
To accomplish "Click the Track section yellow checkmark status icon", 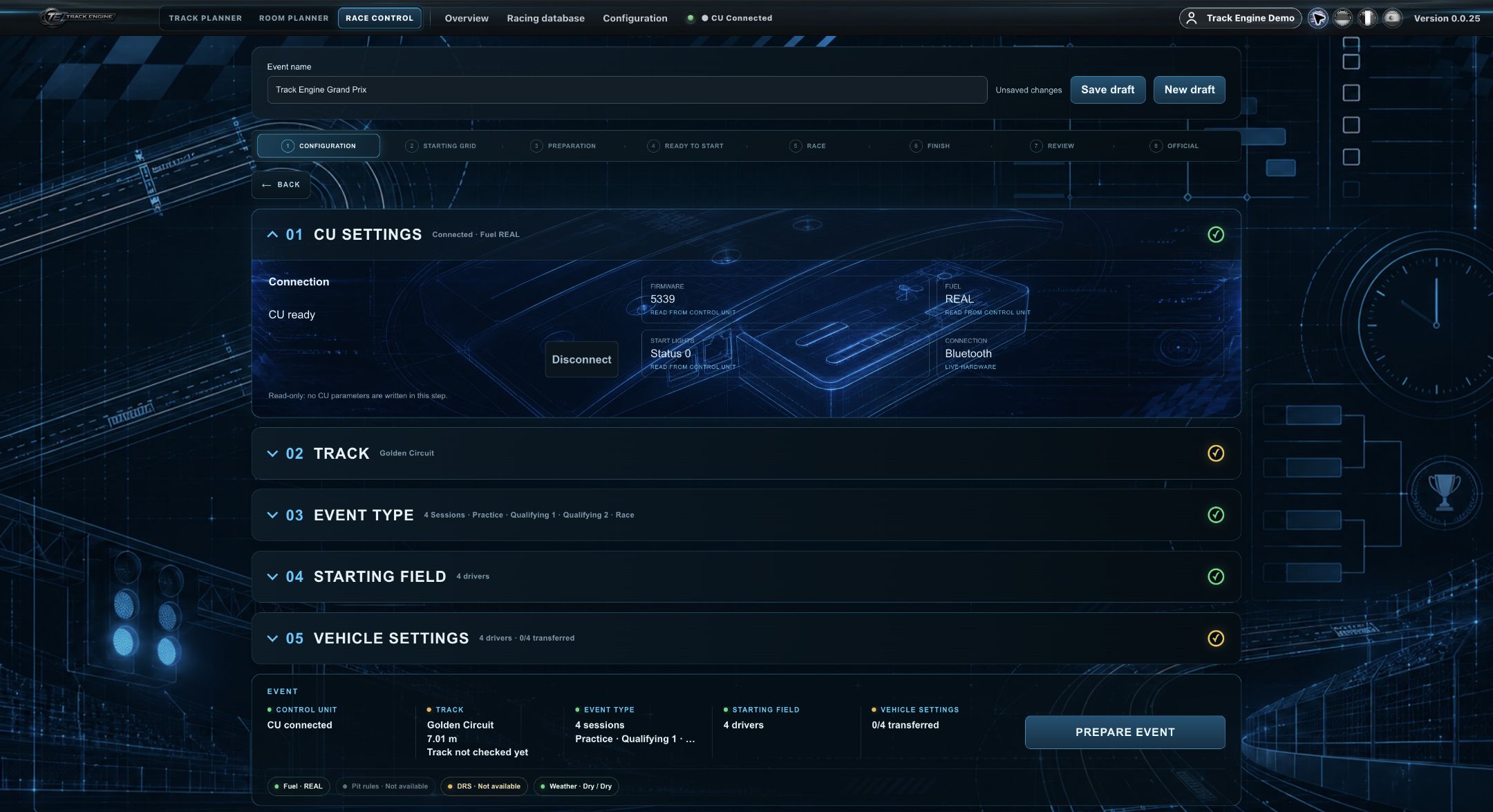I will pyautogui.click(x=1215, y=453).
